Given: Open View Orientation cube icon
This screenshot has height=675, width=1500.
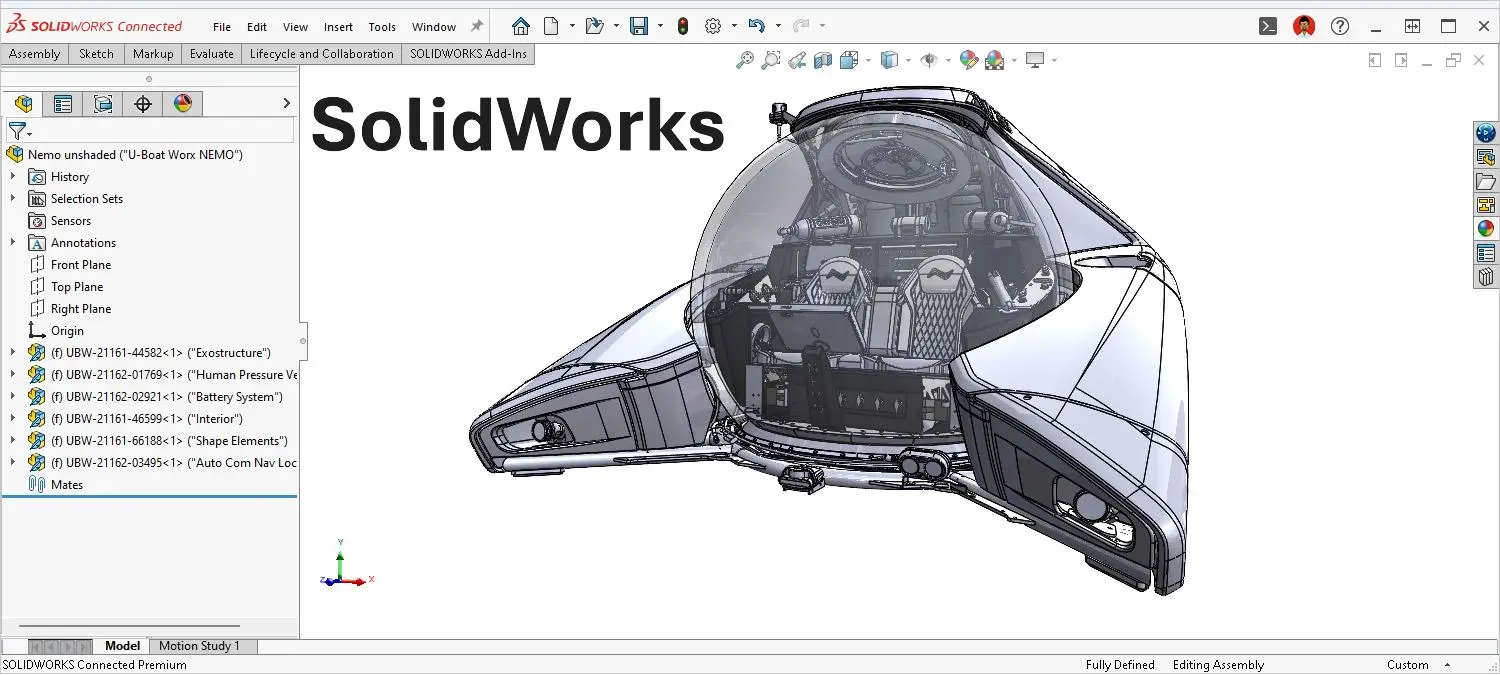Looking at the screenshot, I should coord(849,60).
